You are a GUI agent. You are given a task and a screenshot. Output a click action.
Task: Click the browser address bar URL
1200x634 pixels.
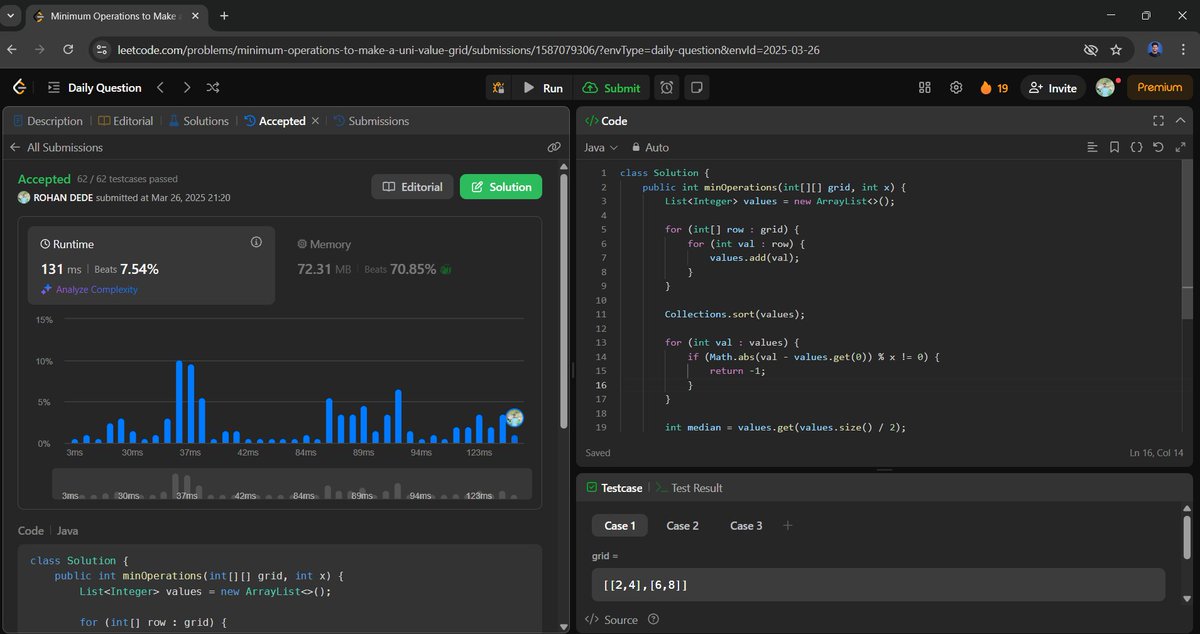(x=470, y=49)
